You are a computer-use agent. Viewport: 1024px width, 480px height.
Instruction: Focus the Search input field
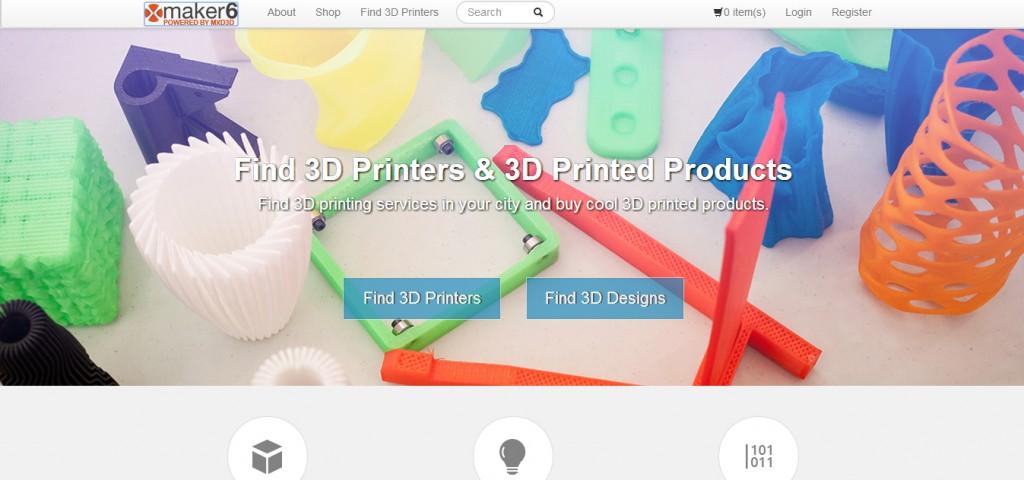pos(505,12)
